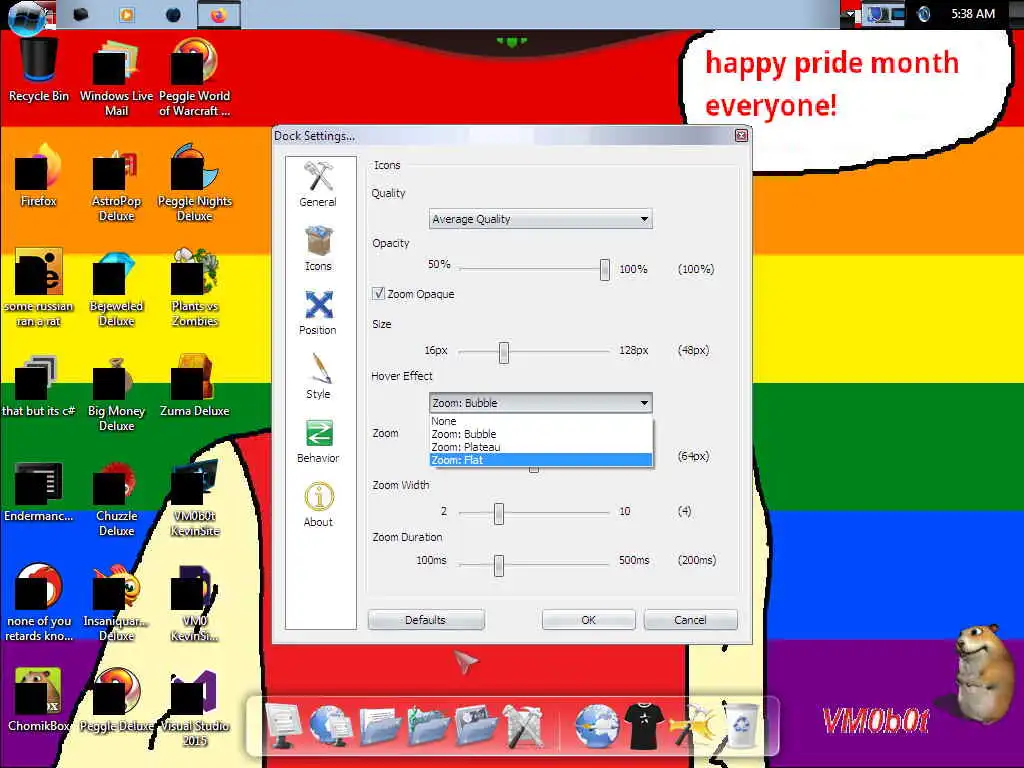Select Chuzzle Deluxe desktop icon
The height and width of the screenshot is (768, 1024).
[x=116, y=499]
